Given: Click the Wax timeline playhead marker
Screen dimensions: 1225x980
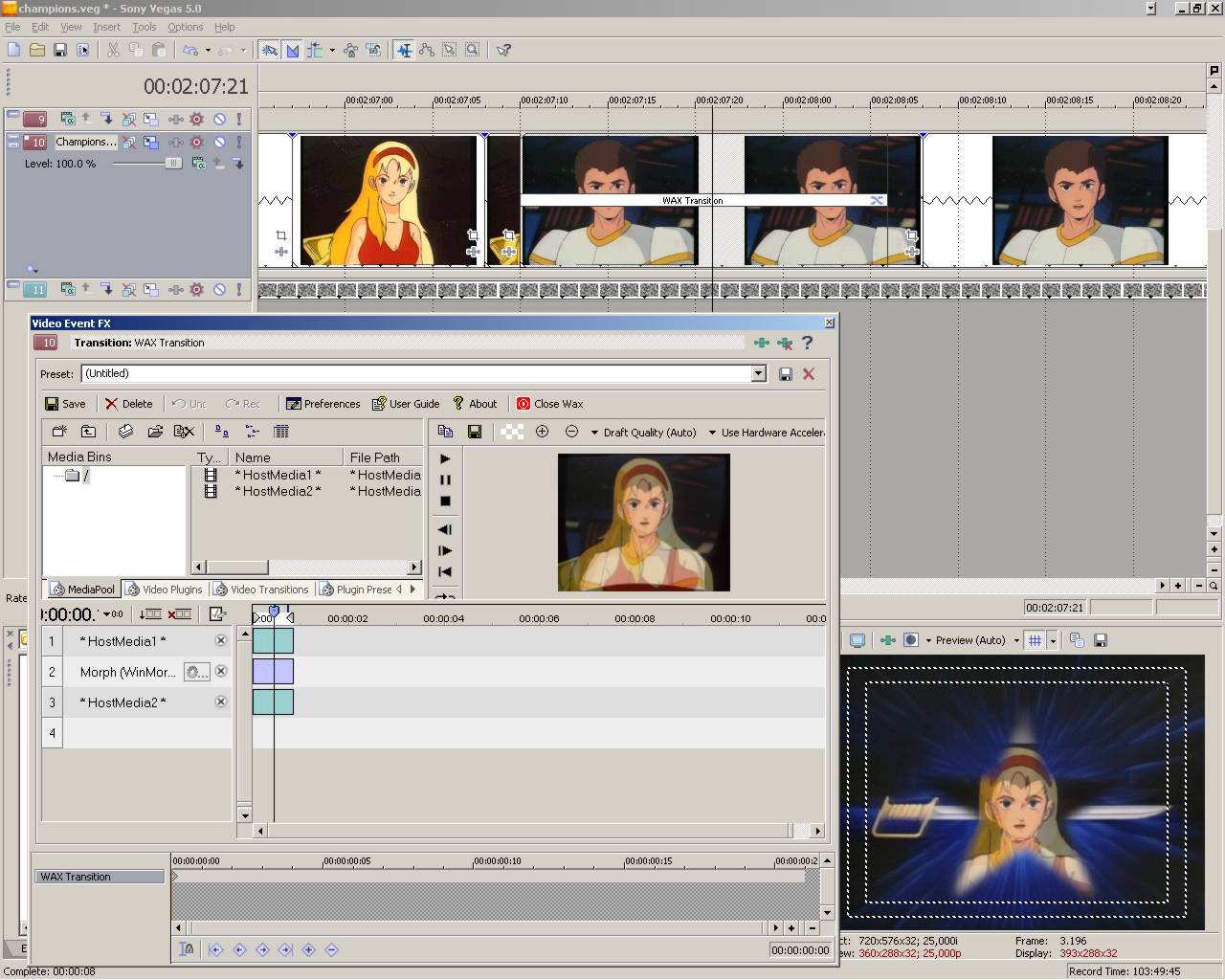Looking at the screenshot, I should point(274,611).
